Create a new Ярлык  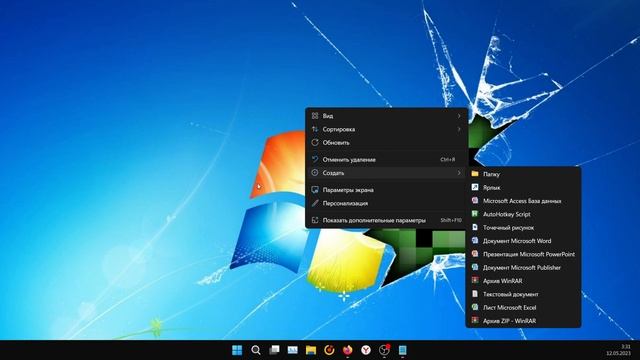coord(523,188)
